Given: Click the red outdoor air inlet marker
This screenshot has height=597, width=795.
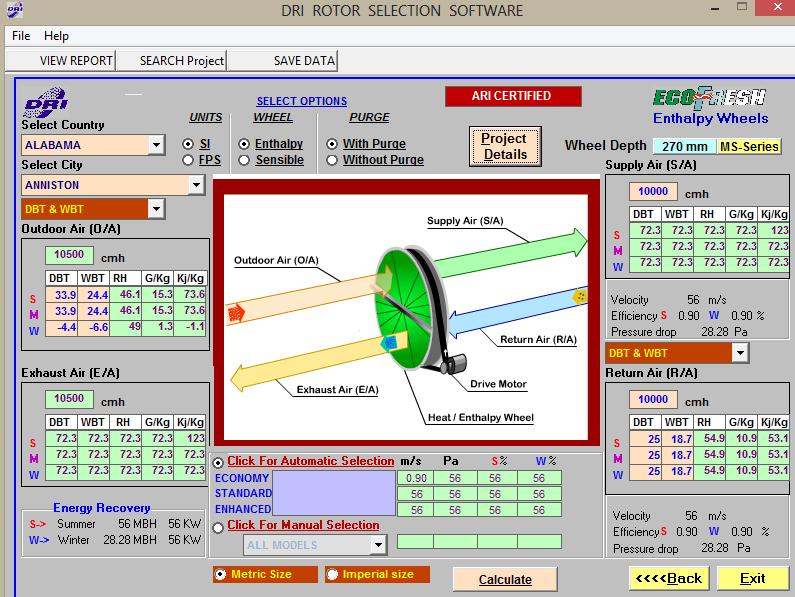Looking at the screenshot, I should coord(236,313).
